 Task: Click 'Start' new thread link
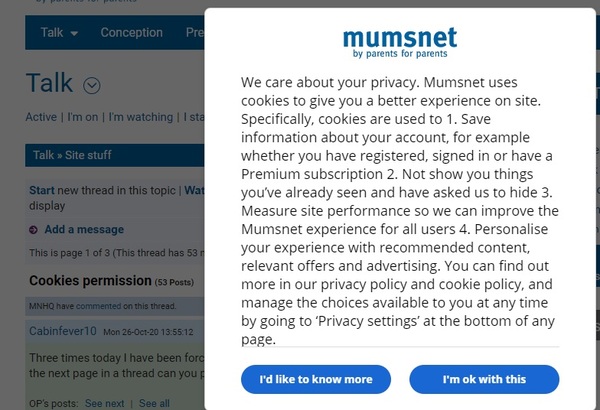42,190
